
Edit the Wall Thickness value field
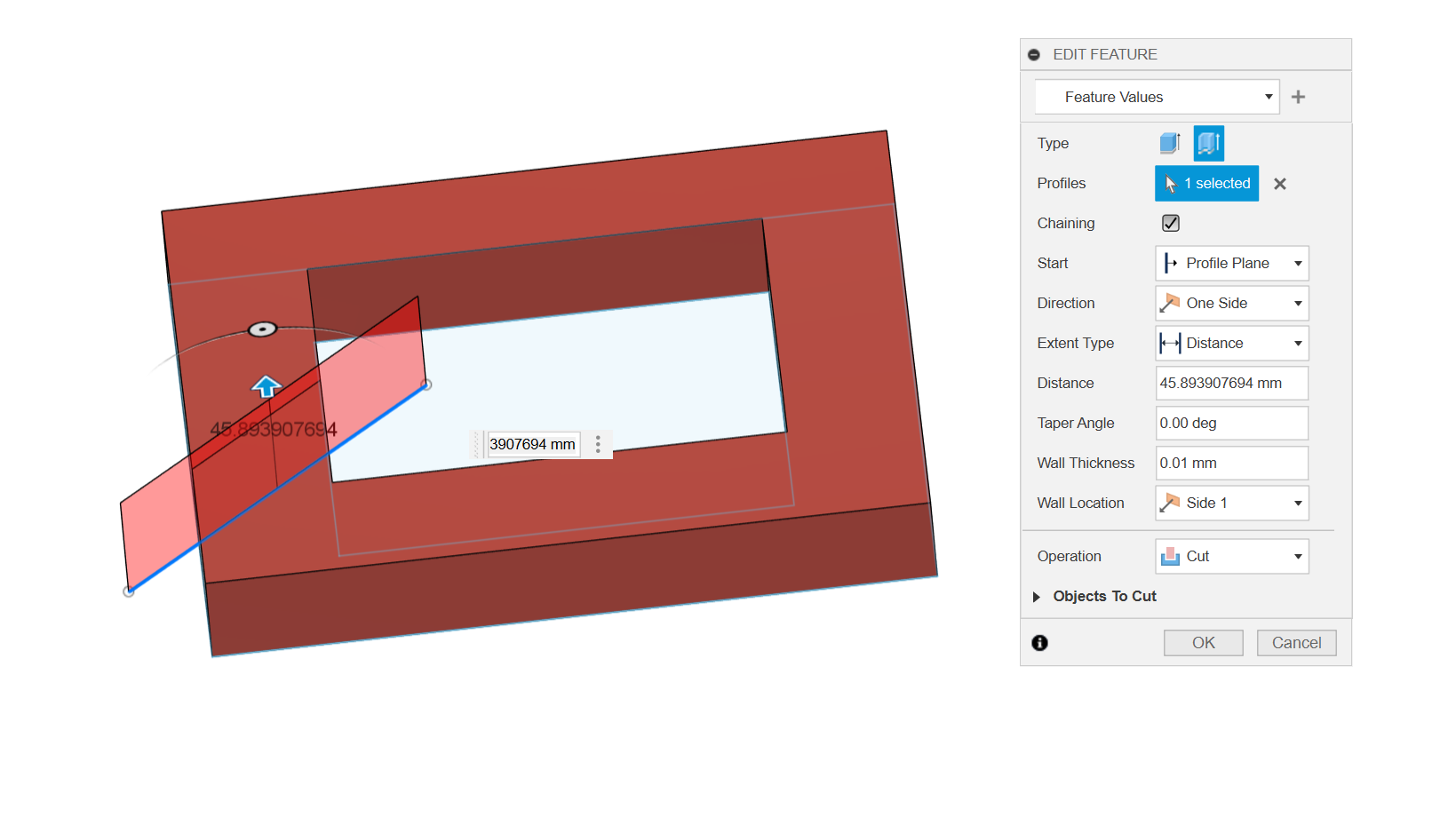1231,463
